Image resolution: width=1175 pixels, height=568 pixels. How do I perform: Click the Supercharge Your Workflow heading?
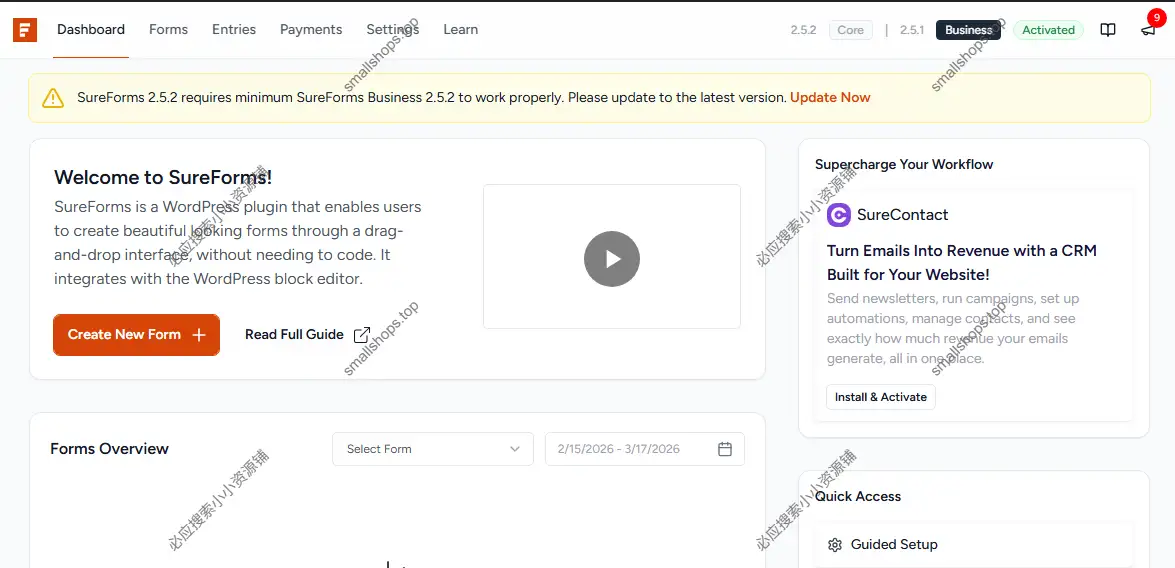click(904, 164)
